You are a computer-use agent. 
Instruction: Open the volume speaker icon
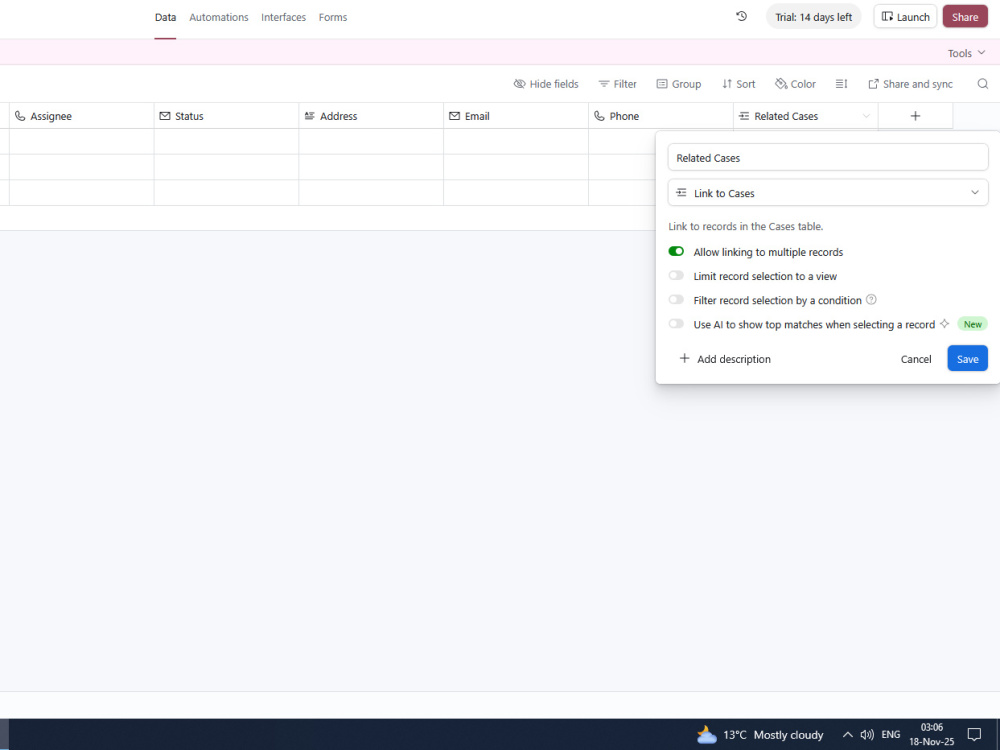pyautogui.click(x=867, y=735)
